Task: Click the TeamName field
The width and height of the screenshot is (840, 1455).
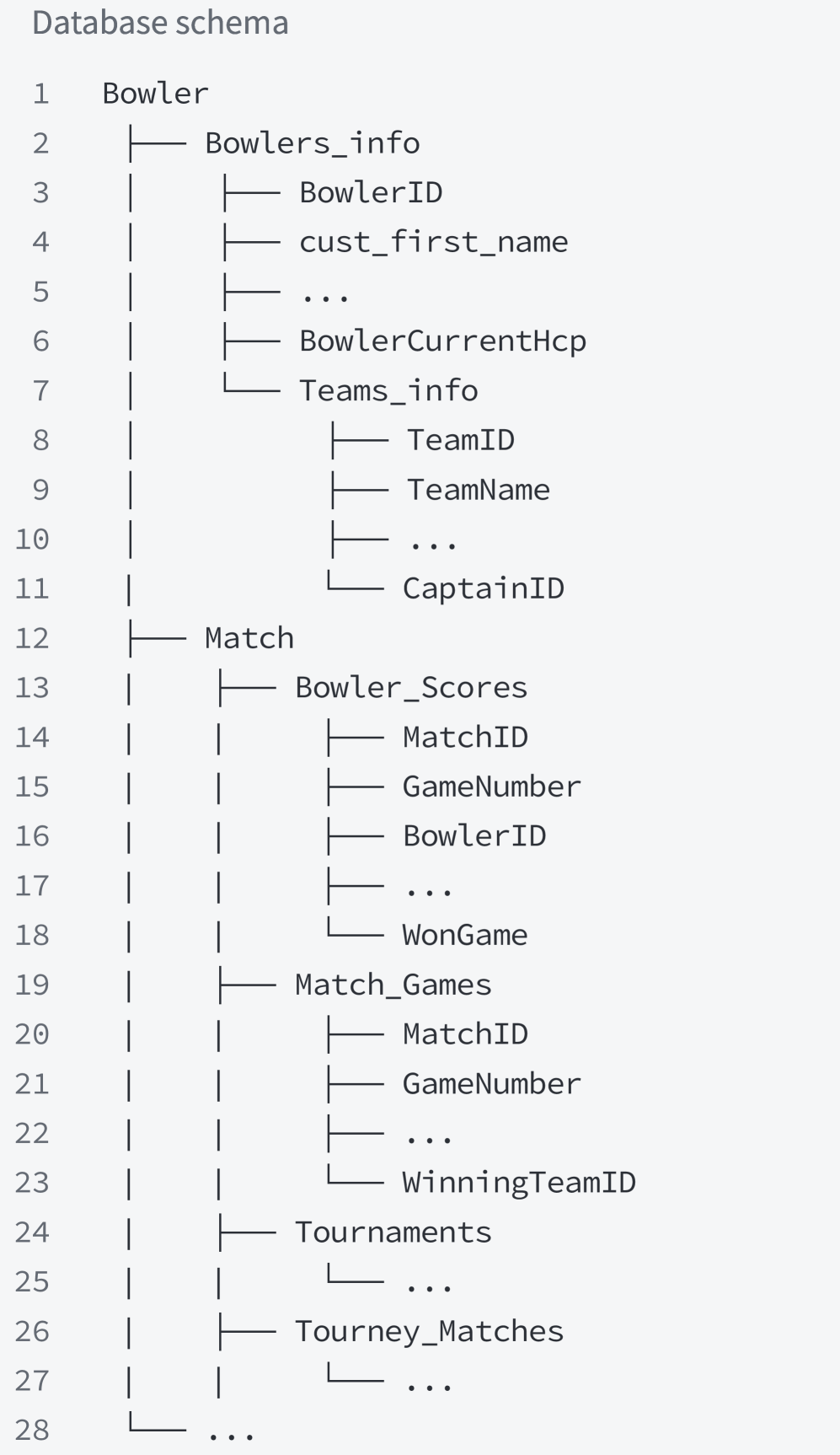Action: 478,490
